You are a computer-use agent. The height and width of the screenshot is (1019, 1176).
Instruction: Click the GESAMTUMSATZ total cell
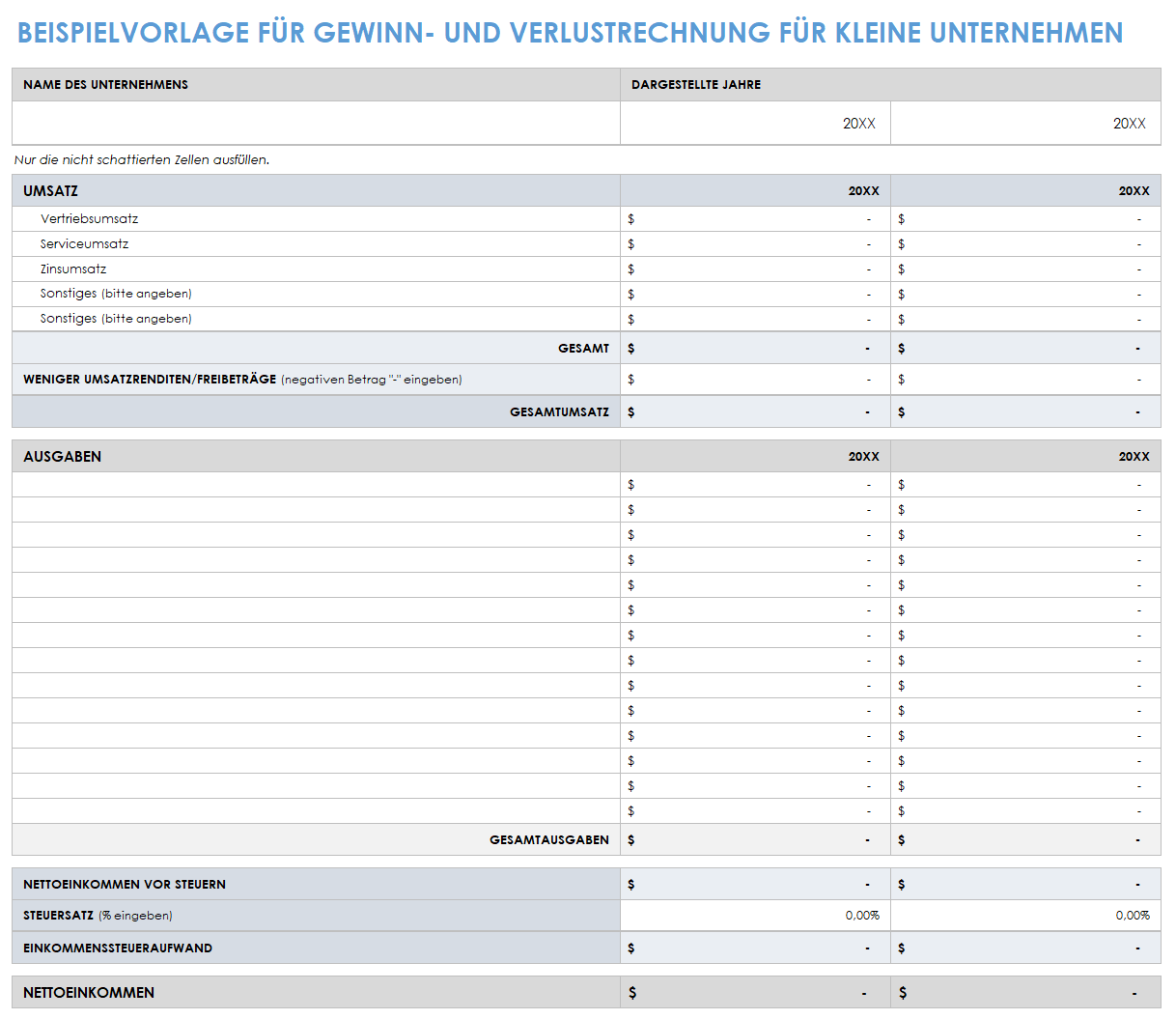[754, 411]
